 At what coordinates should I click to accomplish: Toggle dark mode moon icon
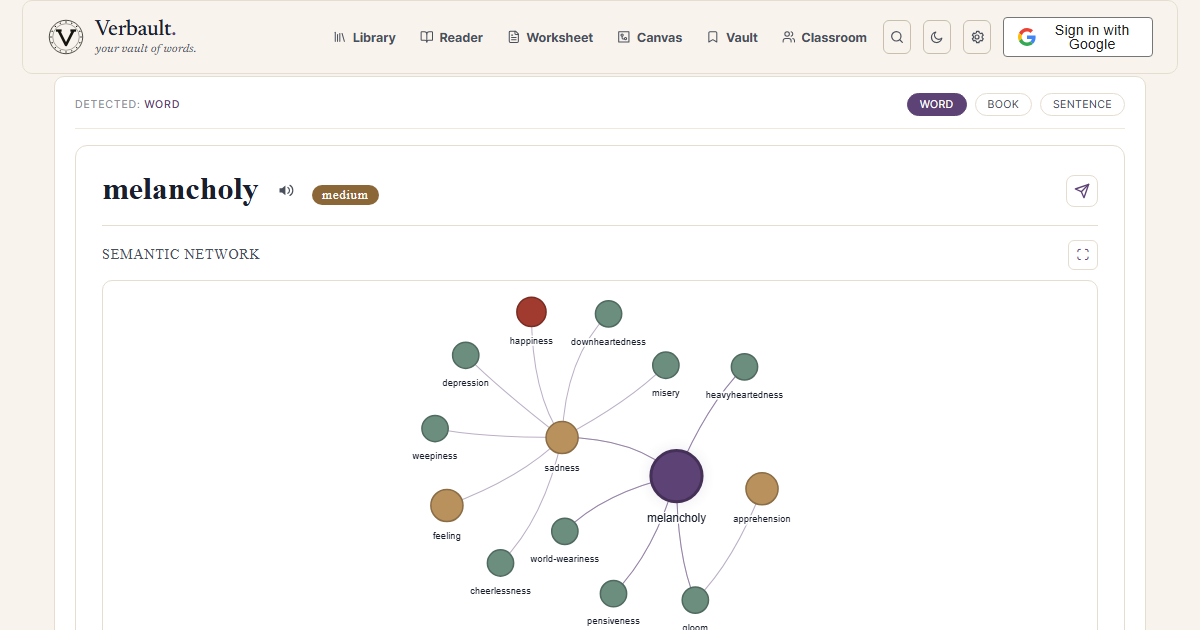click(937, 37)
